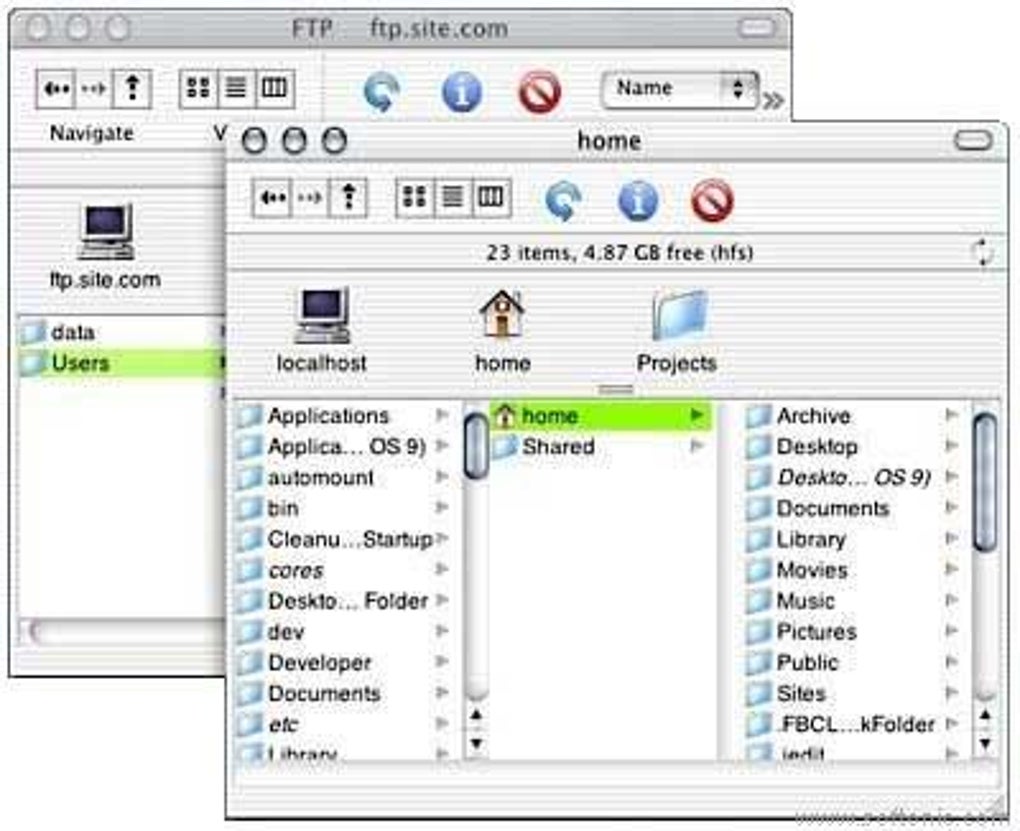
Task: Select the Cleanu...Startup folder
Action: 345,539
